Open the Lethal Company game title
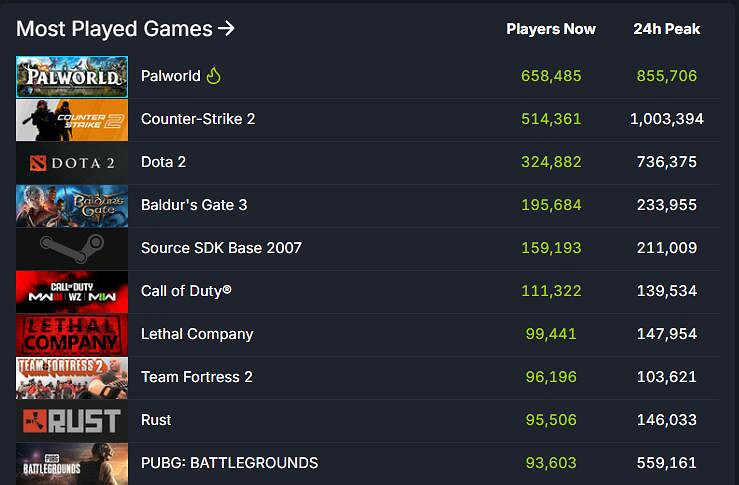The height and width of the screenshot is (485, 739). coord(197,334)
